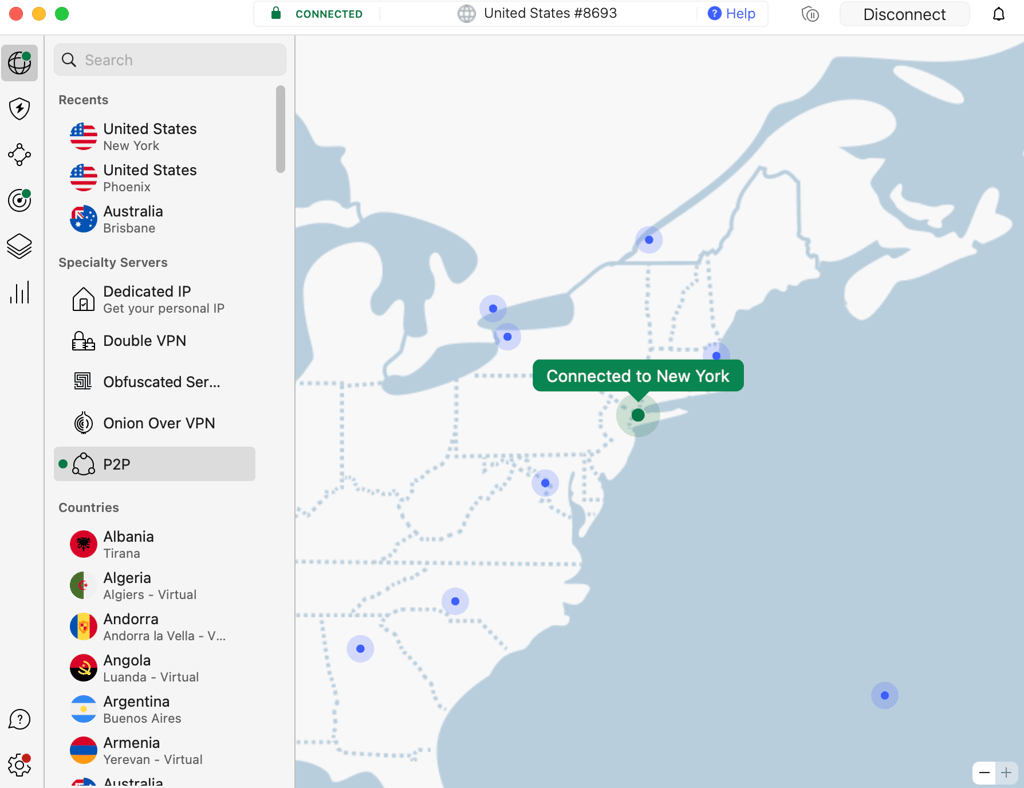Select Algeria Algiers - Virtual text

150,585
